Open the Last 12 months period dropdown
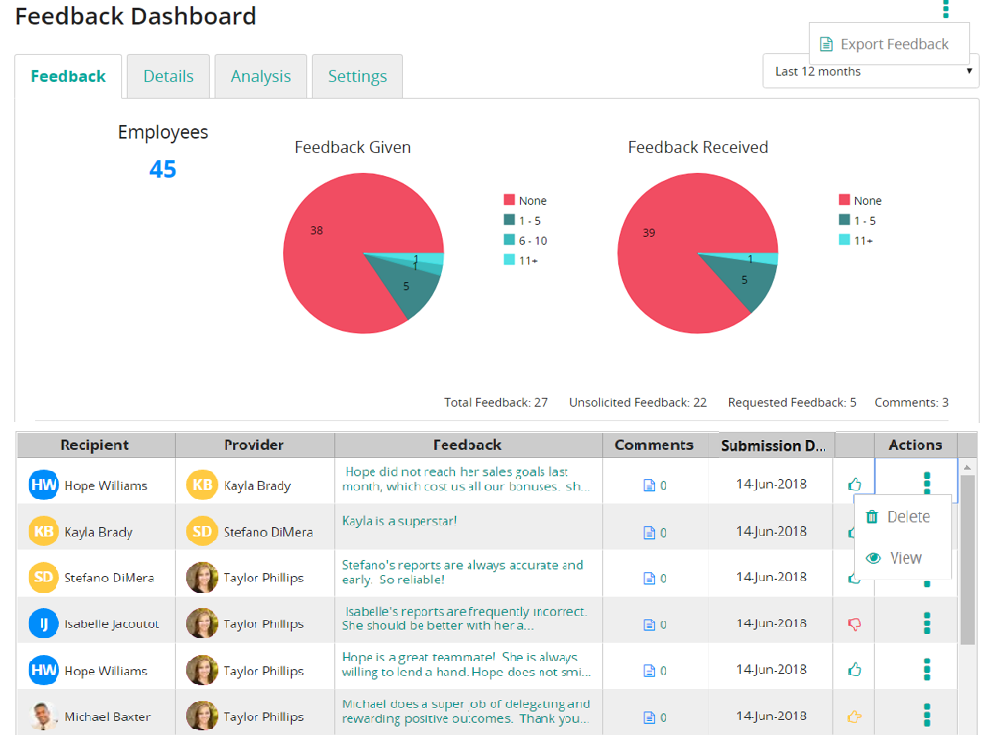Screen dimensions: 982x738 (x=871, y=71)
